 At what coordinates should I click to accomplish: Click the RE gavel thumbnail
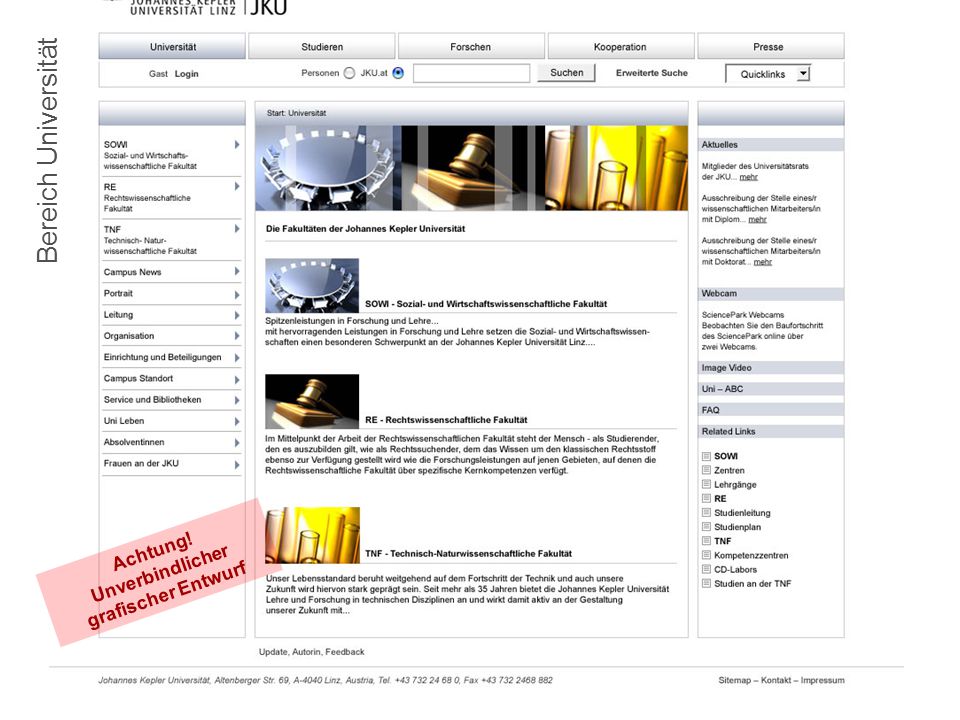point(312,402)
